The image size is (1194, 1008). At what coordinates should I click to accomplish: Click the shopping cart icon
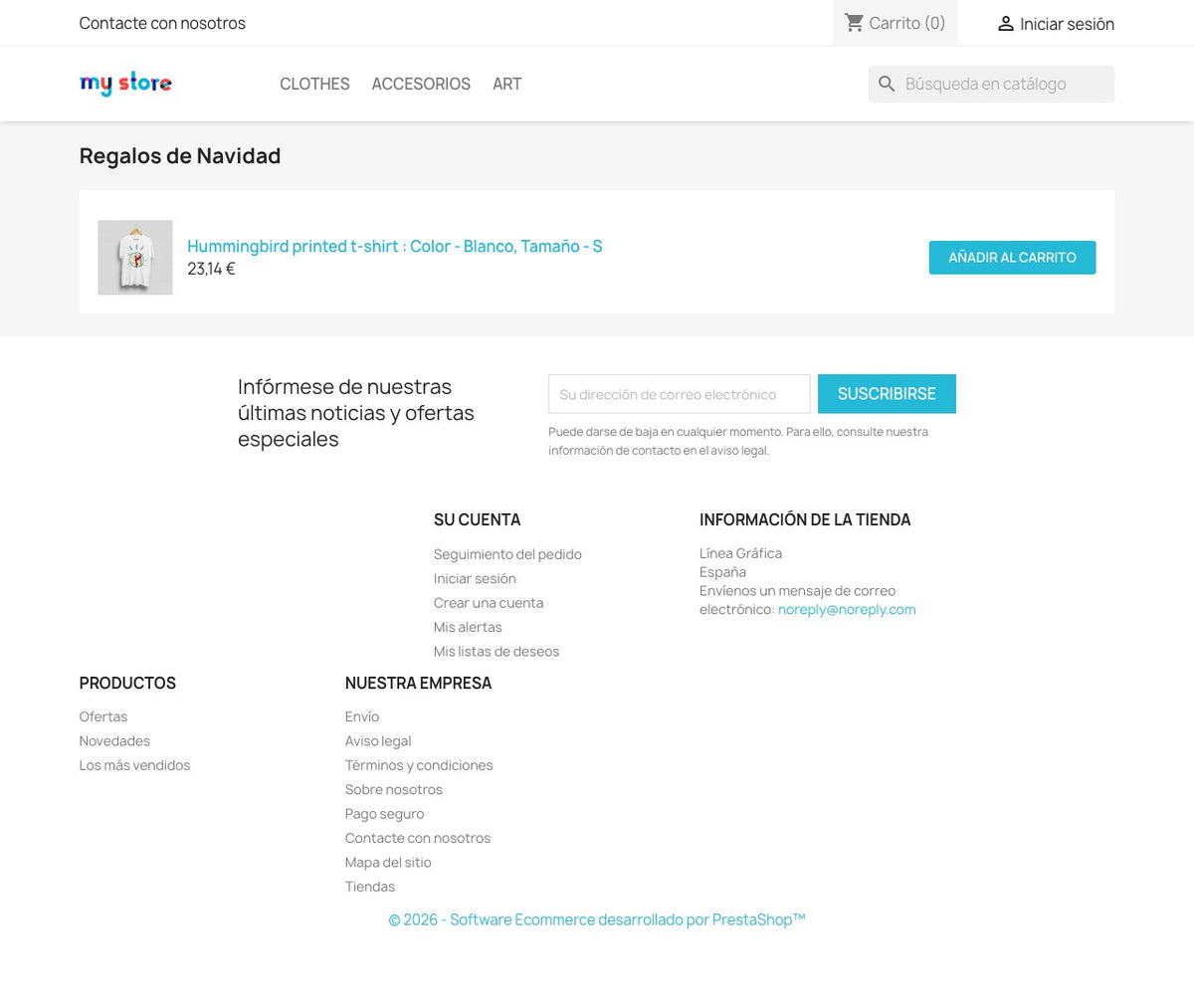tap(854, 23)
